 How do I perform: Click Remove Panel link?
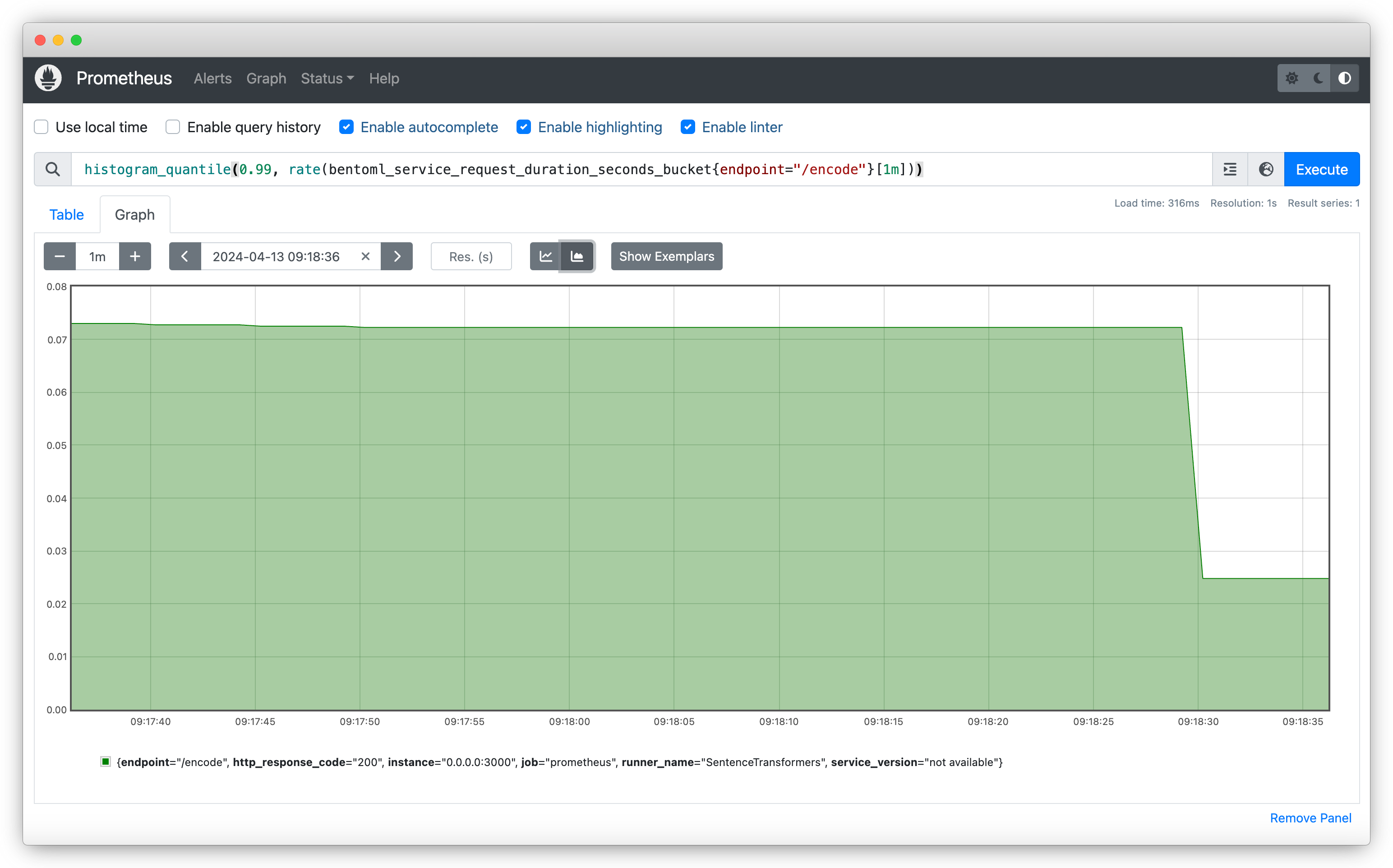pyautogui.click(x=1310, y=818)
